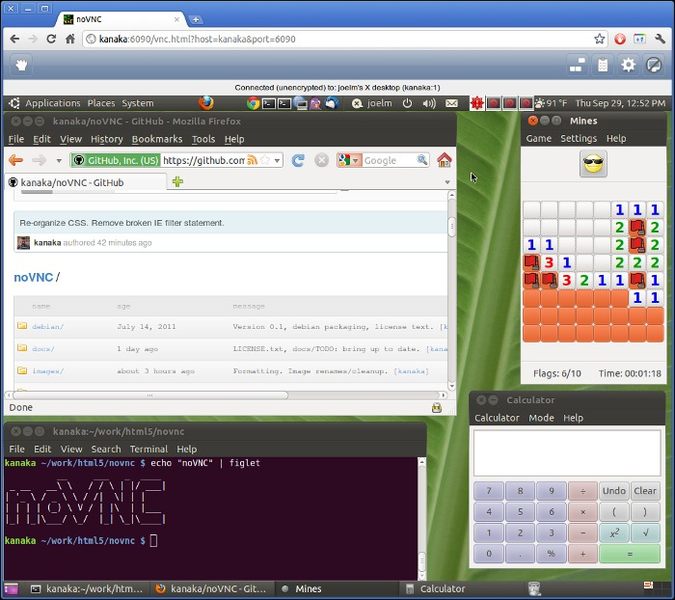The width and height of the screenshot is (675, 600).
Task: Click the Firefox launcher icon in GNOME panel
Action: coord(206,103)
